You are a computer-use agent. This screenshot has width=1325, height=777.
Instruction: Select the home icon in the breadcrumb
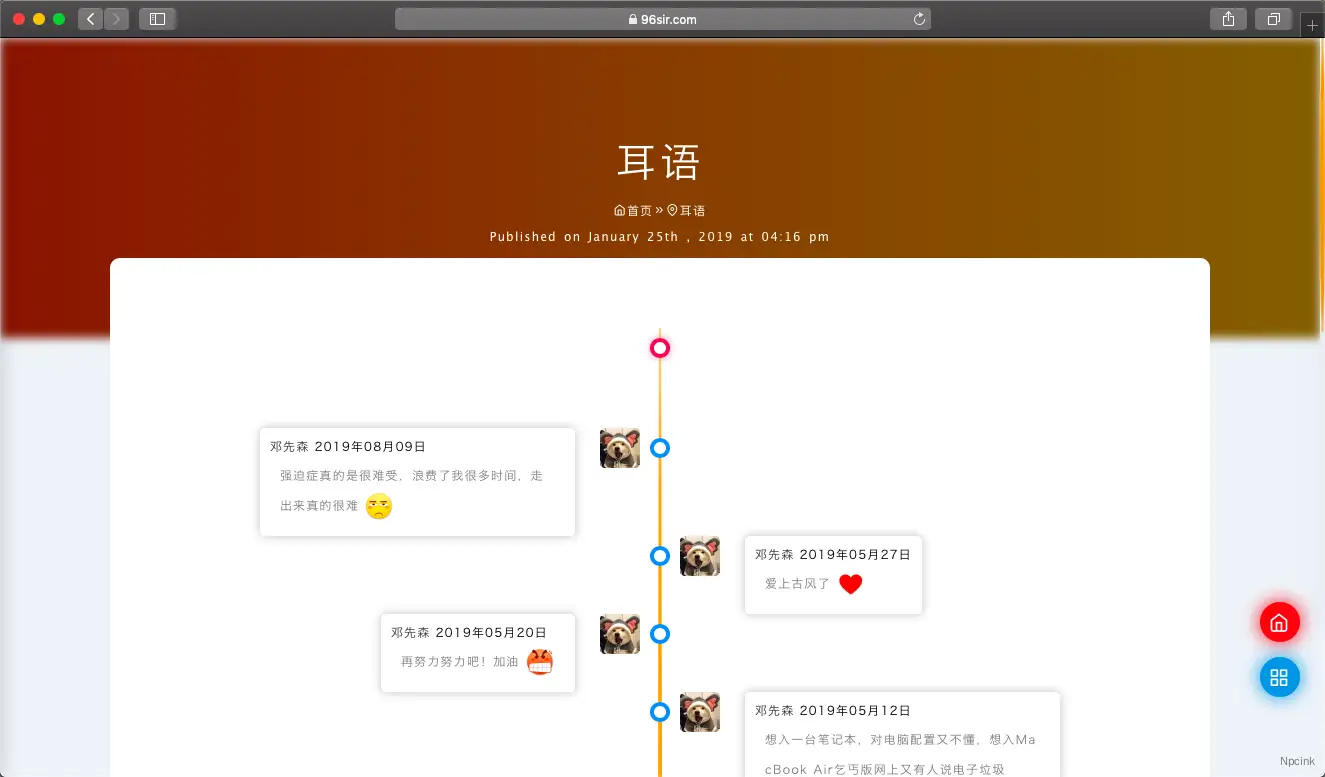point(619,209)
